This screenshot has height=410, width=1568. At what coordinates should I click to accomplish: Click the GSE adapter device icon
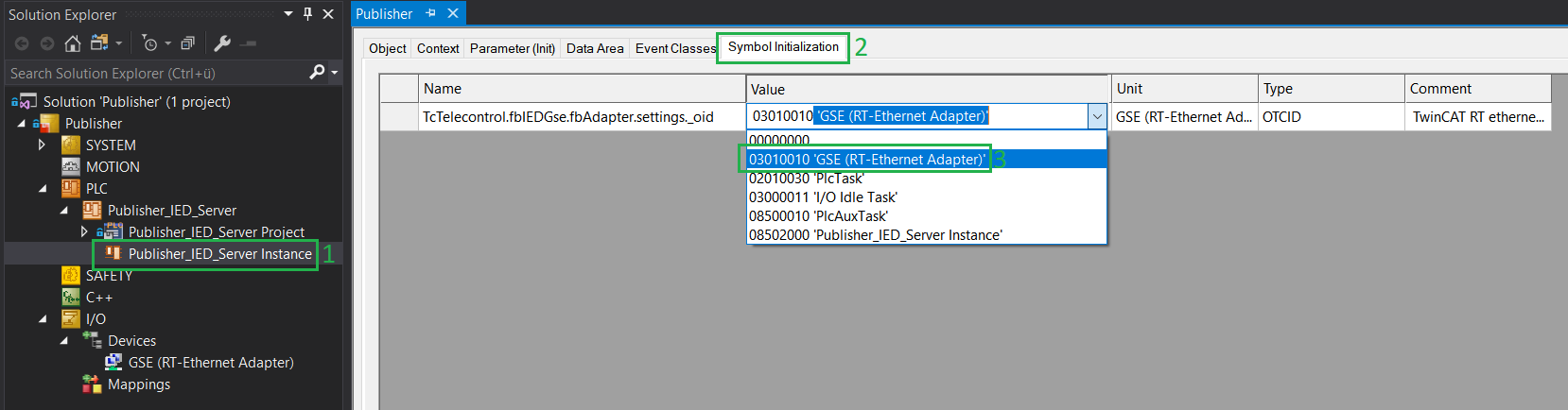click(113, 362)
